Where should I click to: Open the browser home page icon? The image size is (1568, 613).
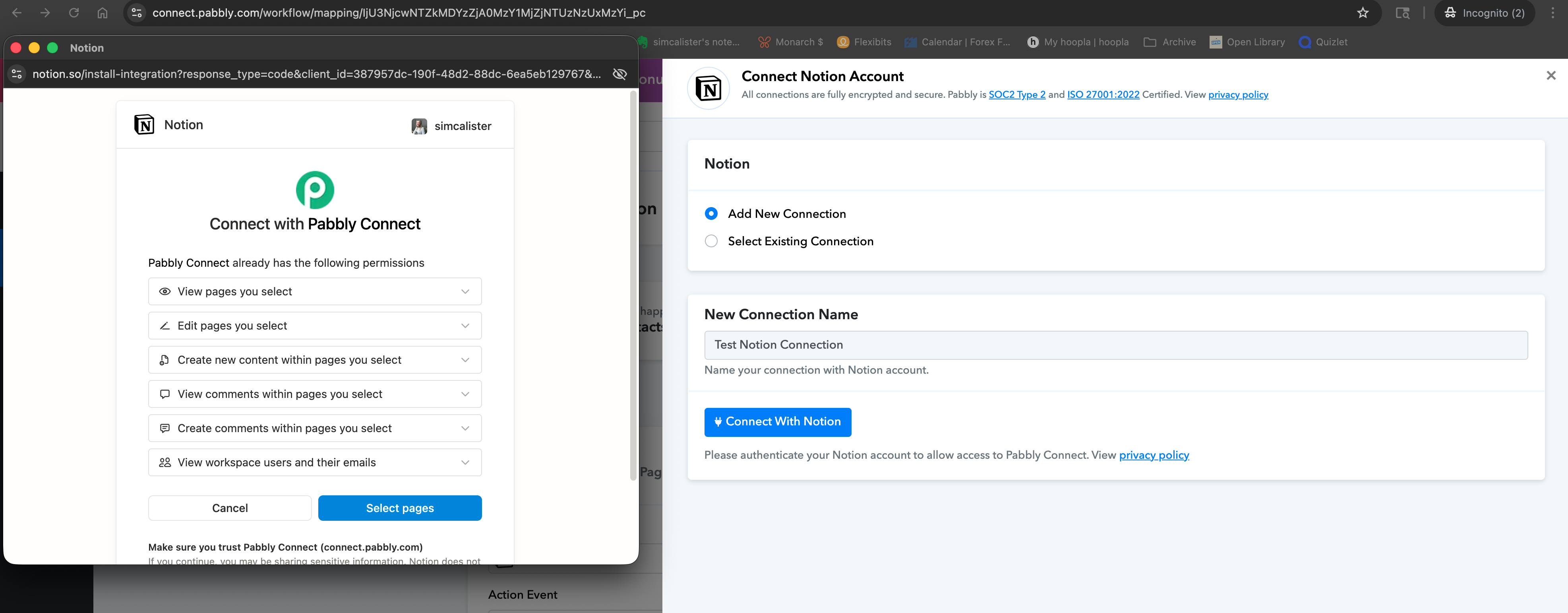click(x=102, y=13)
